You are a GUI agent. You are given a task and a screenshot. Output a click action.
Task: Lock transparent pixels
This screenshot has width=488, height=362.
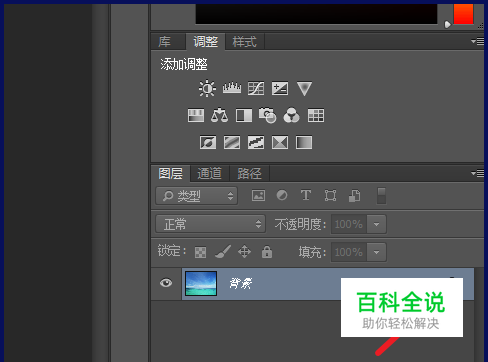[200, 252]
